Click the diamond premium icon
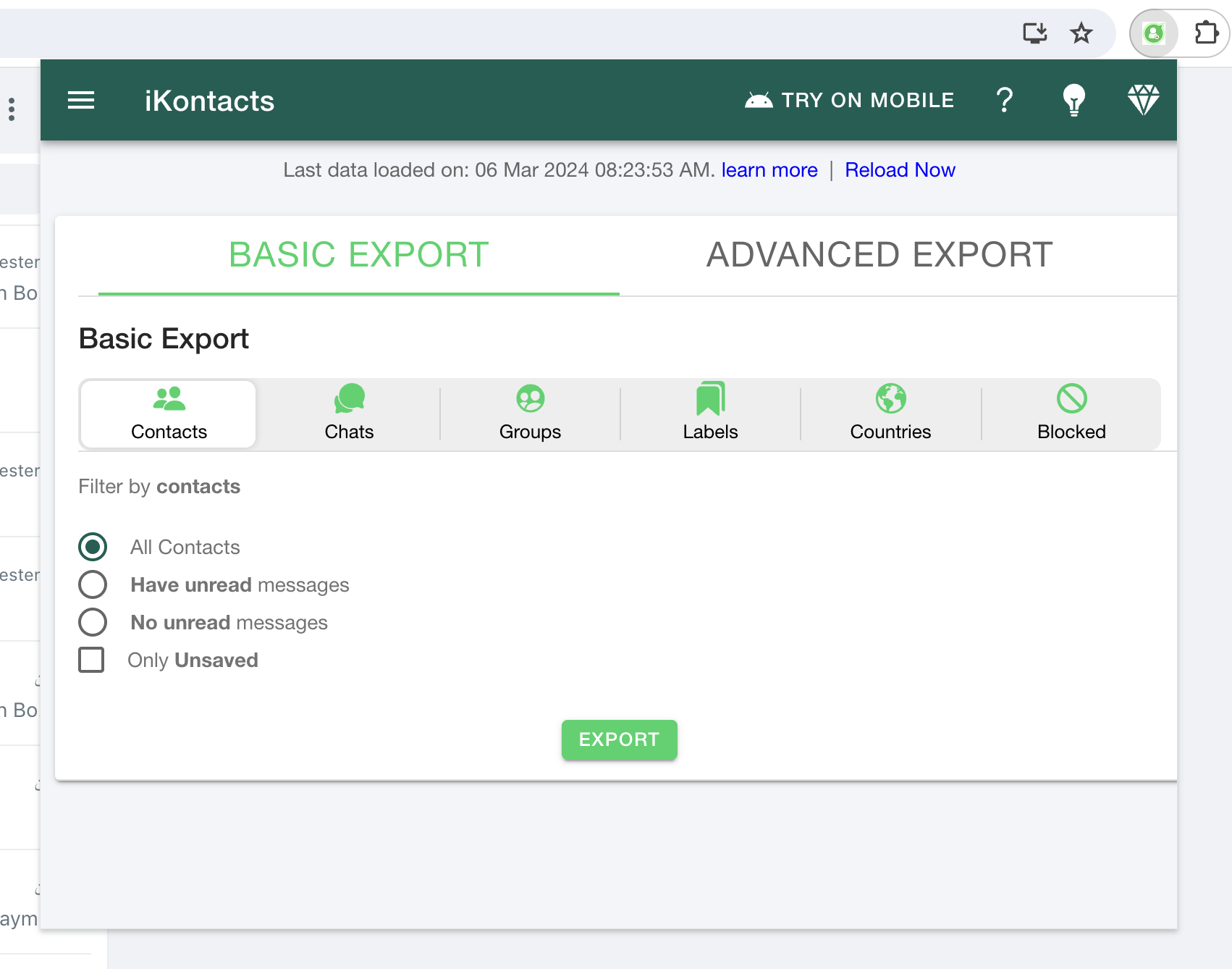1232x969 pixels. (x=1143, y=100)
